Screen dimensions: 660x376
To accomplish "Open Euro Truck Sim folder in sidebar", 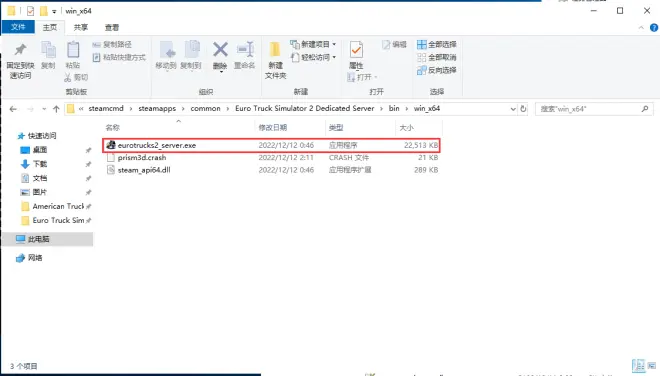I will (x=53, y=220).
